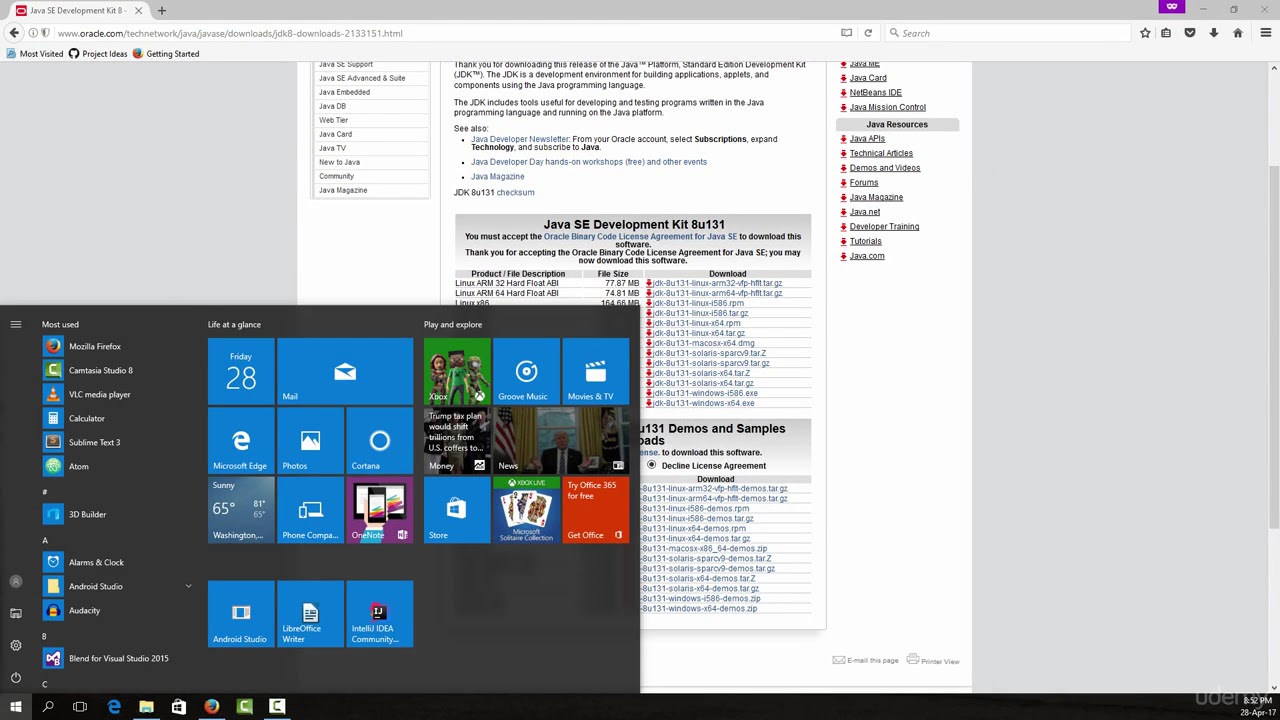Open the Store tile
The width and height of the screenshot is (1280, 720).
tap(456, 509)
